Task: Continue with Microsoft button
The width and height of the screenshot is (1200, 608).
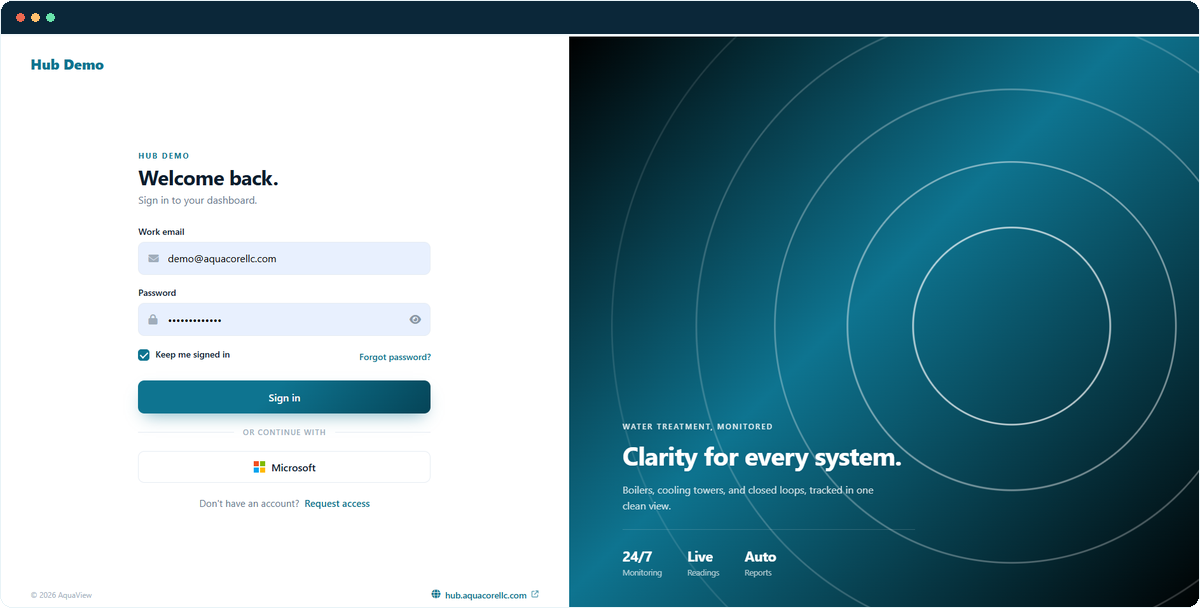Action: pyautogui.click(x=284, y=467)
